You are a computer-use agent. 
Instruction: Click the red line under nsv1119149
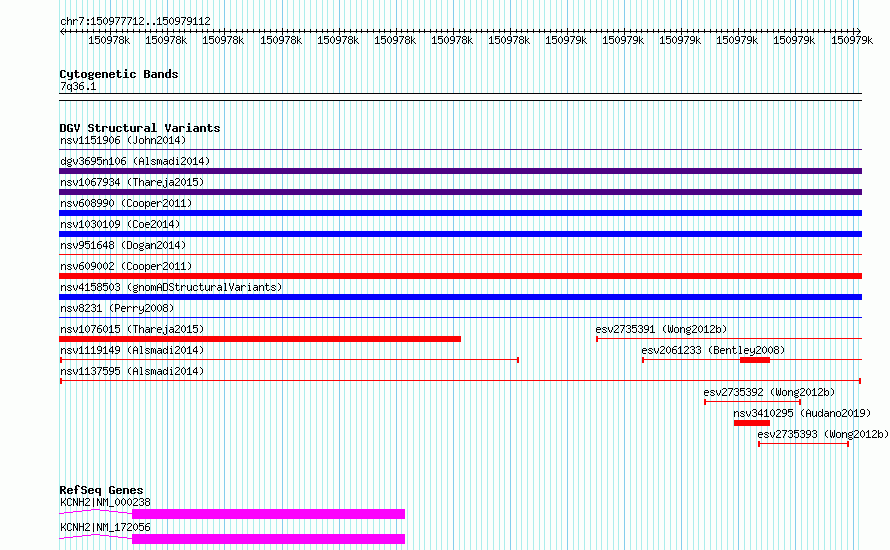(289, 360)
